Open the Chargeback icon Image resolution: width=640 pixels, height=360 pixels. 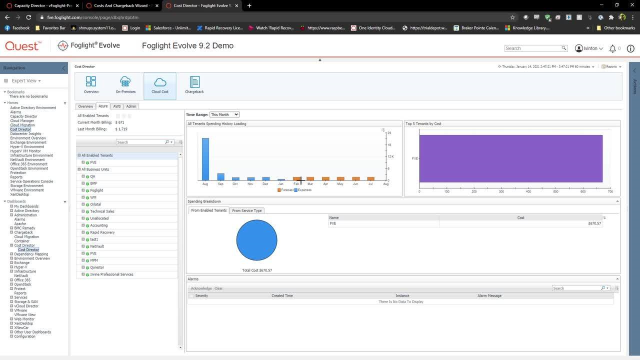tap(194, 85)
